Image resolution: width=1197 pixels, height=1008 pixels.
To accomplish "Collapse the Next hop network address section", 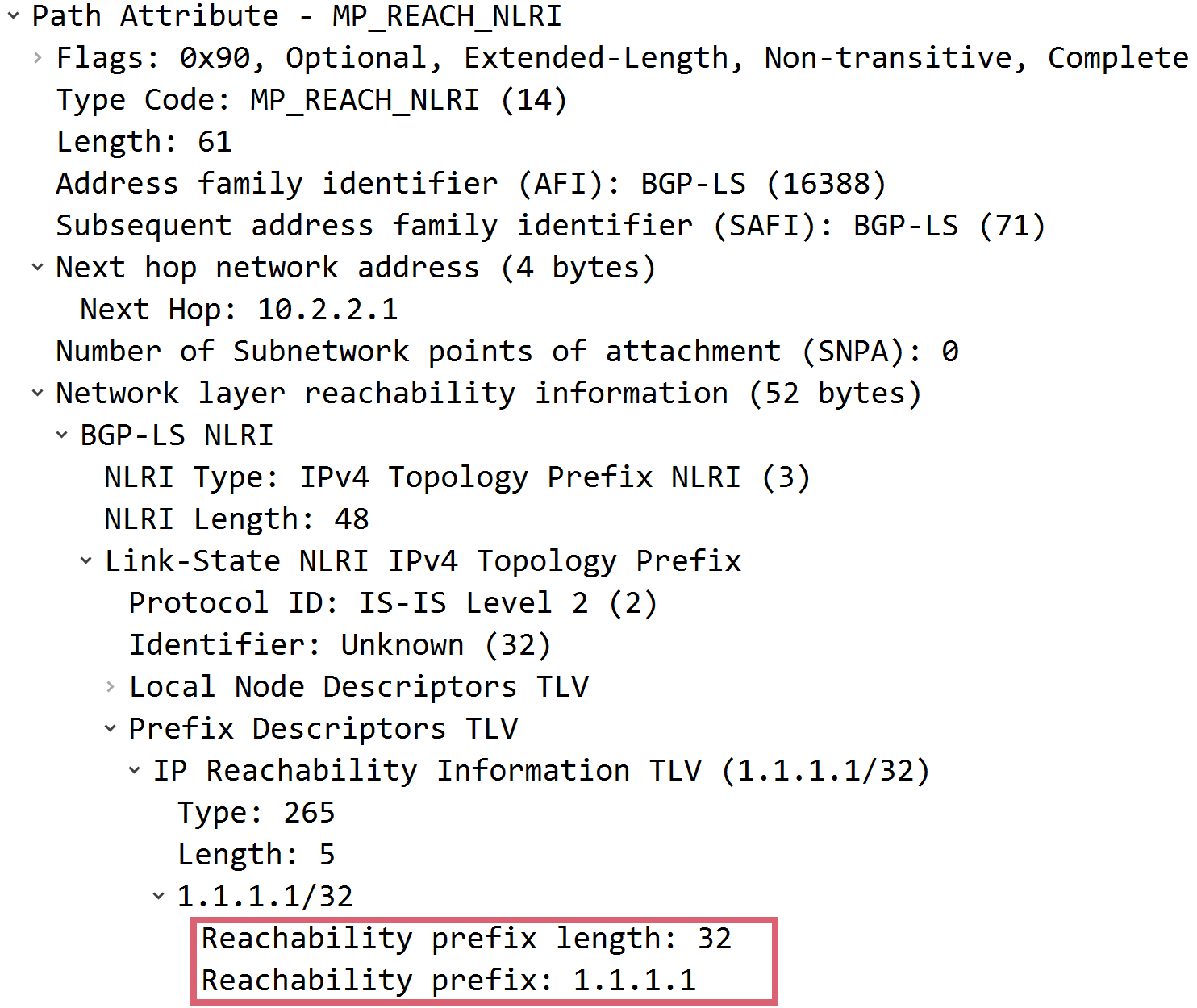I will click(x=36, y=267).
